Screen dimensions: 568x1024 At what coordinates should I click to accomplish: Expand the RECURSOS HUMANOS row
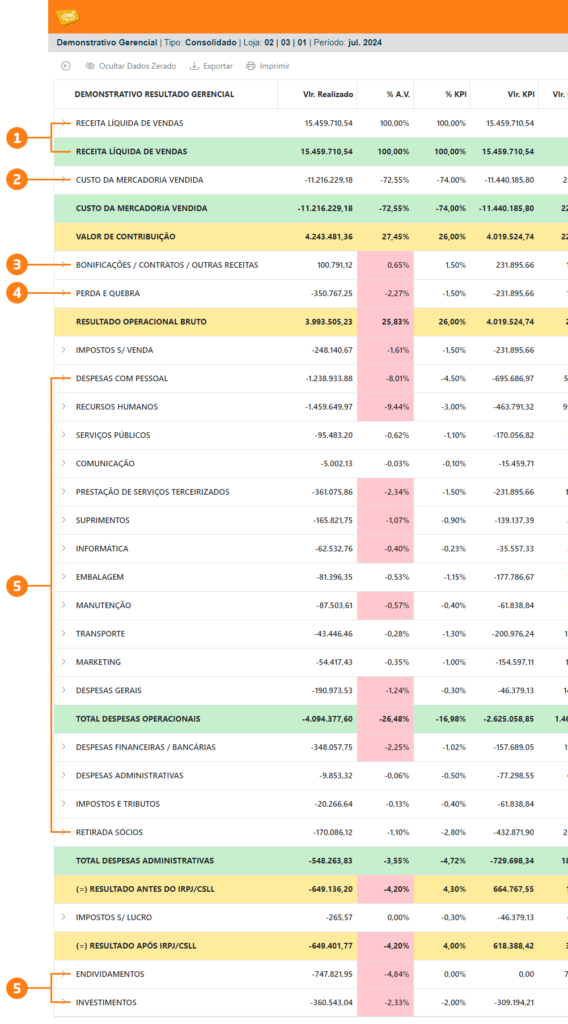click(x=63, y=406)
